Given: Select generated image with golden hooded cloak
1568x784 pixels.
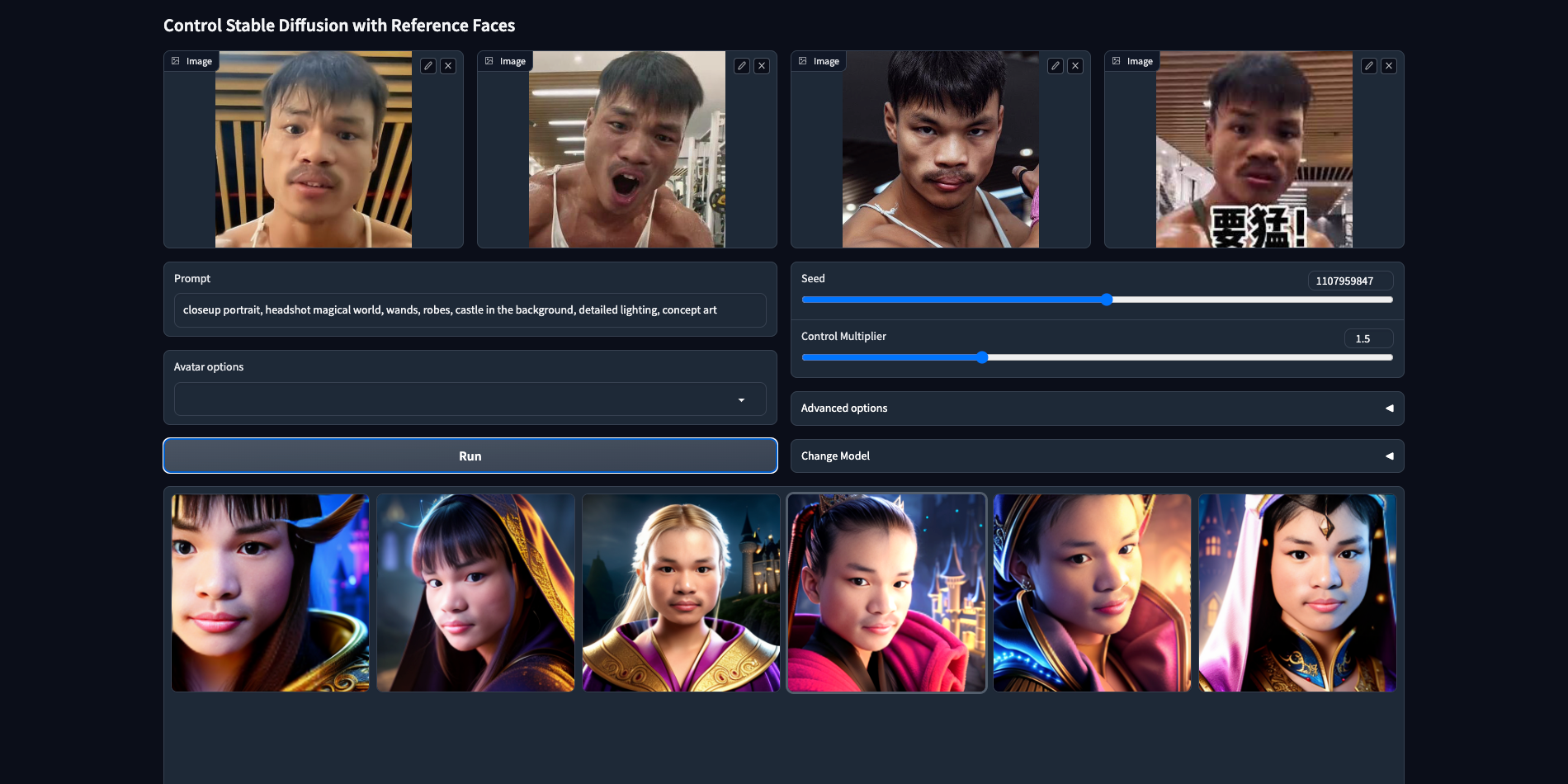Looking at the screenshot, I should point(476,593).
